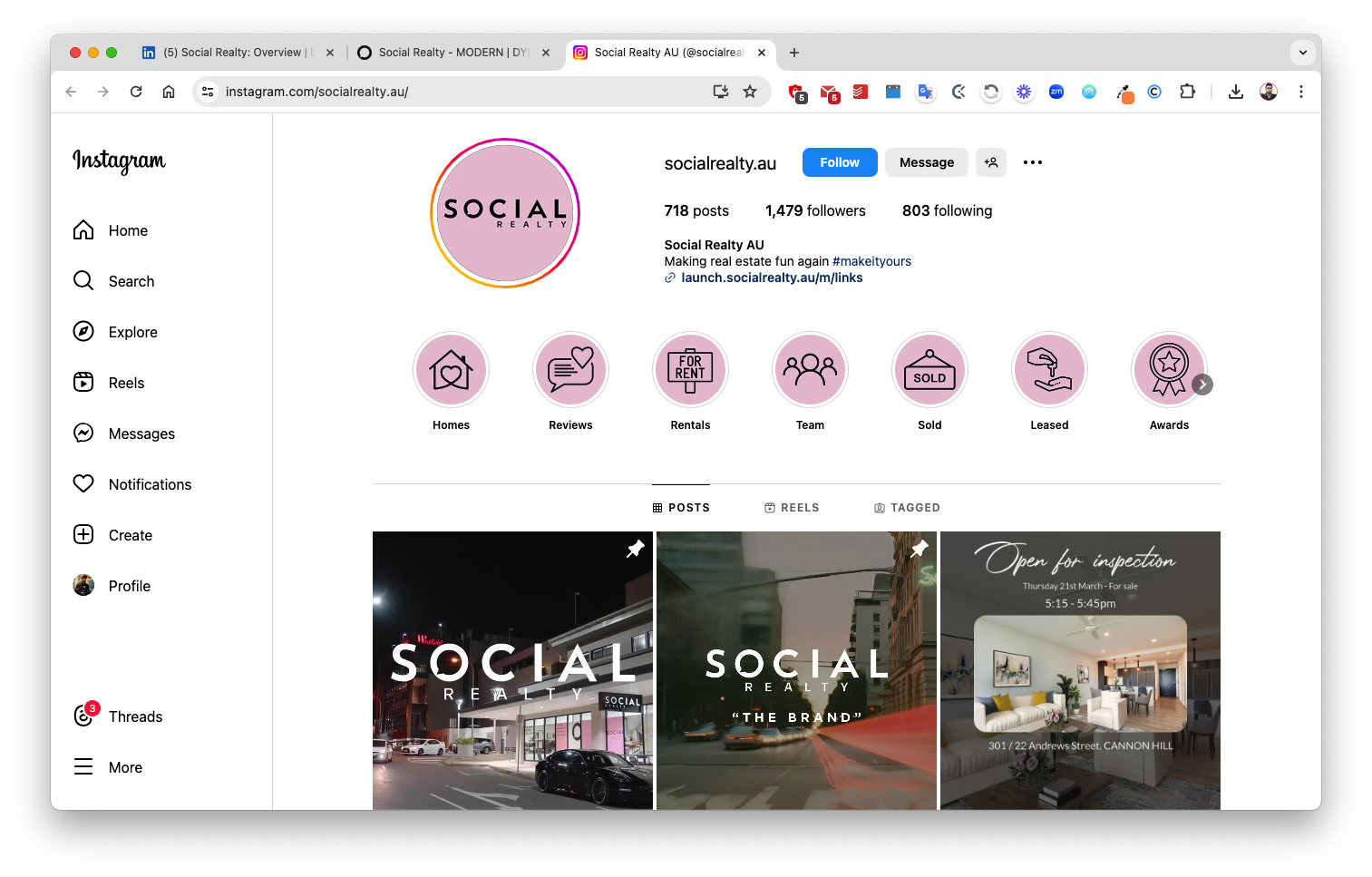Screen dimensions: 1372x877
Task: View the Awards highlight
Action: click(1168, 370)
